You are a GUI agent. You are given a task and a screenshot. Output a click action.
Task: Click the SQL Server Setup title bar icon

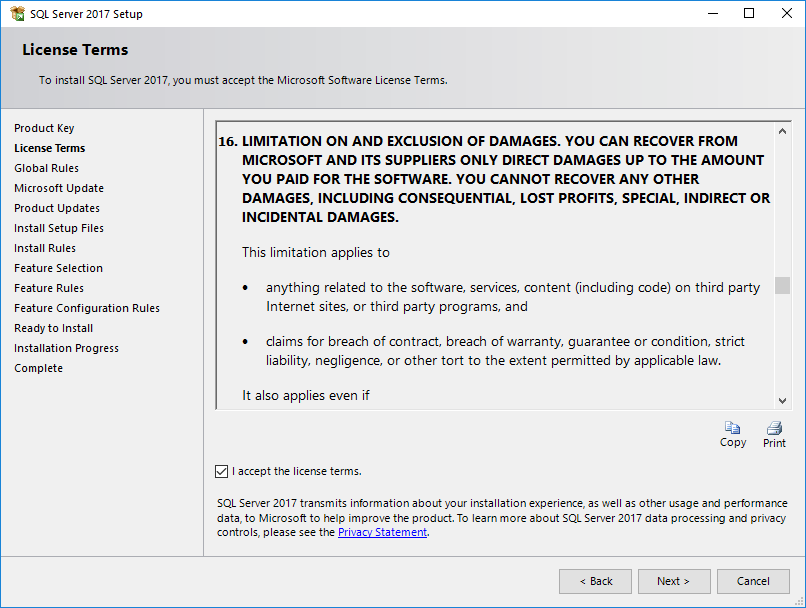tap(17, 13)
